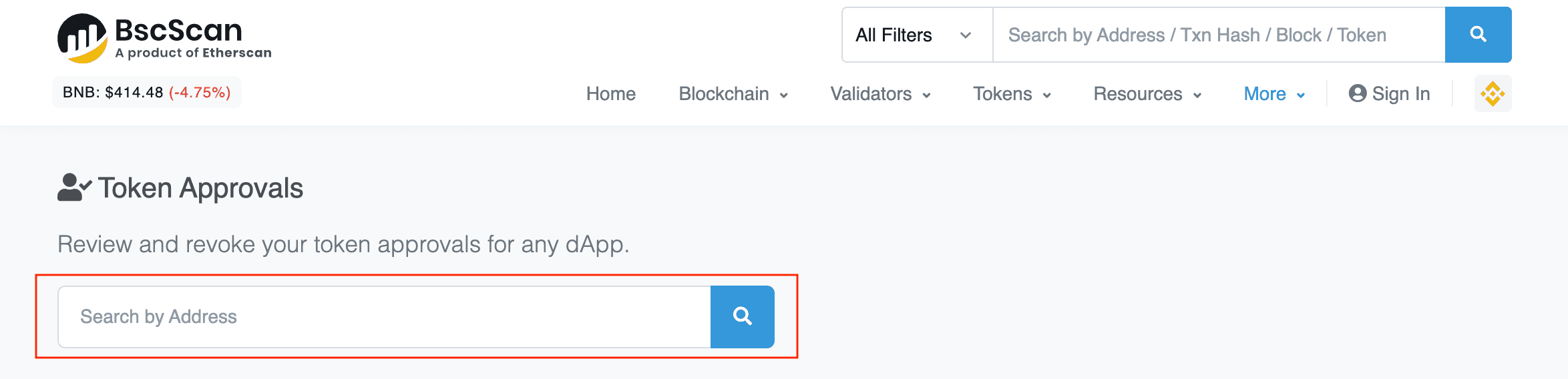The width and height of the screenshot is (1568, 379).
Task: Click the Token Approvals user-check heading icon
Action: click(x=74, y=187)
